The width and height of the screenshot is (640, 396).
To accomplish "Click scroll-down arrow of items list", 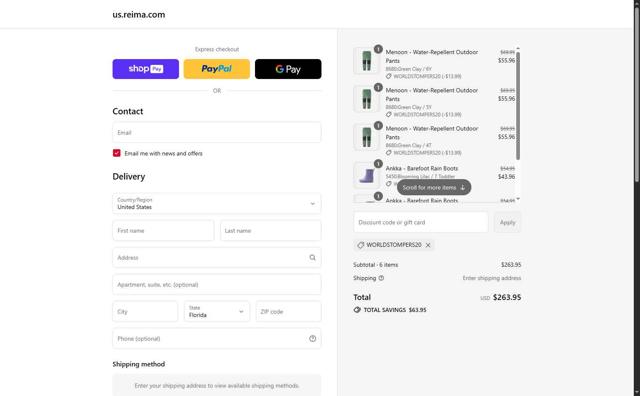I will 518,199.
